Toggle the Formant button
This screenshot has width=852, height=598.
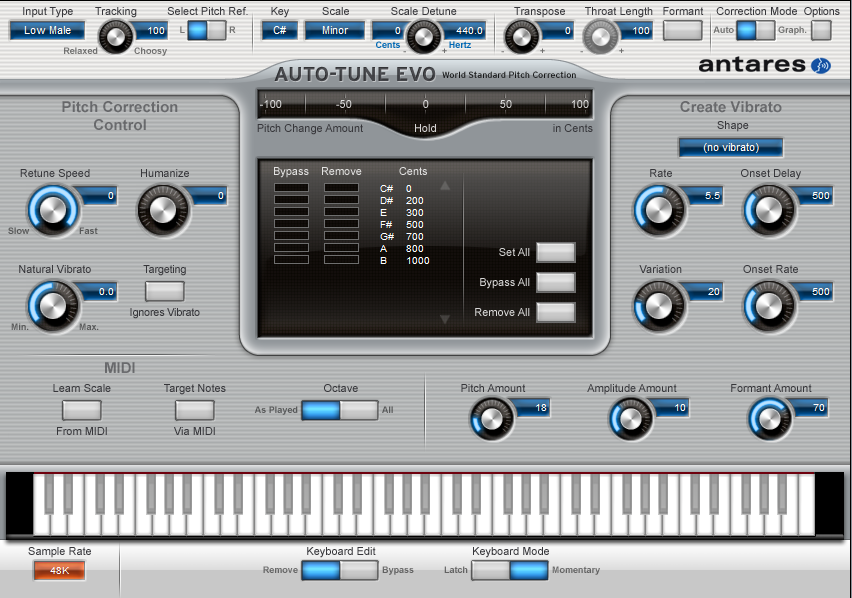coord(682,30)
